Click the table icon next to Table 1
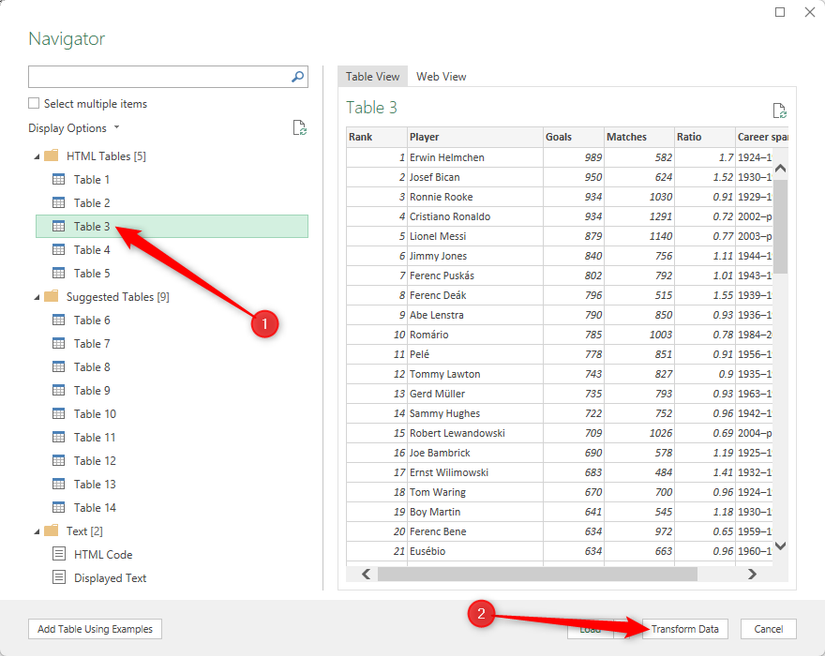The height and width of the screenshot is (656, 825). click(59, 179)
